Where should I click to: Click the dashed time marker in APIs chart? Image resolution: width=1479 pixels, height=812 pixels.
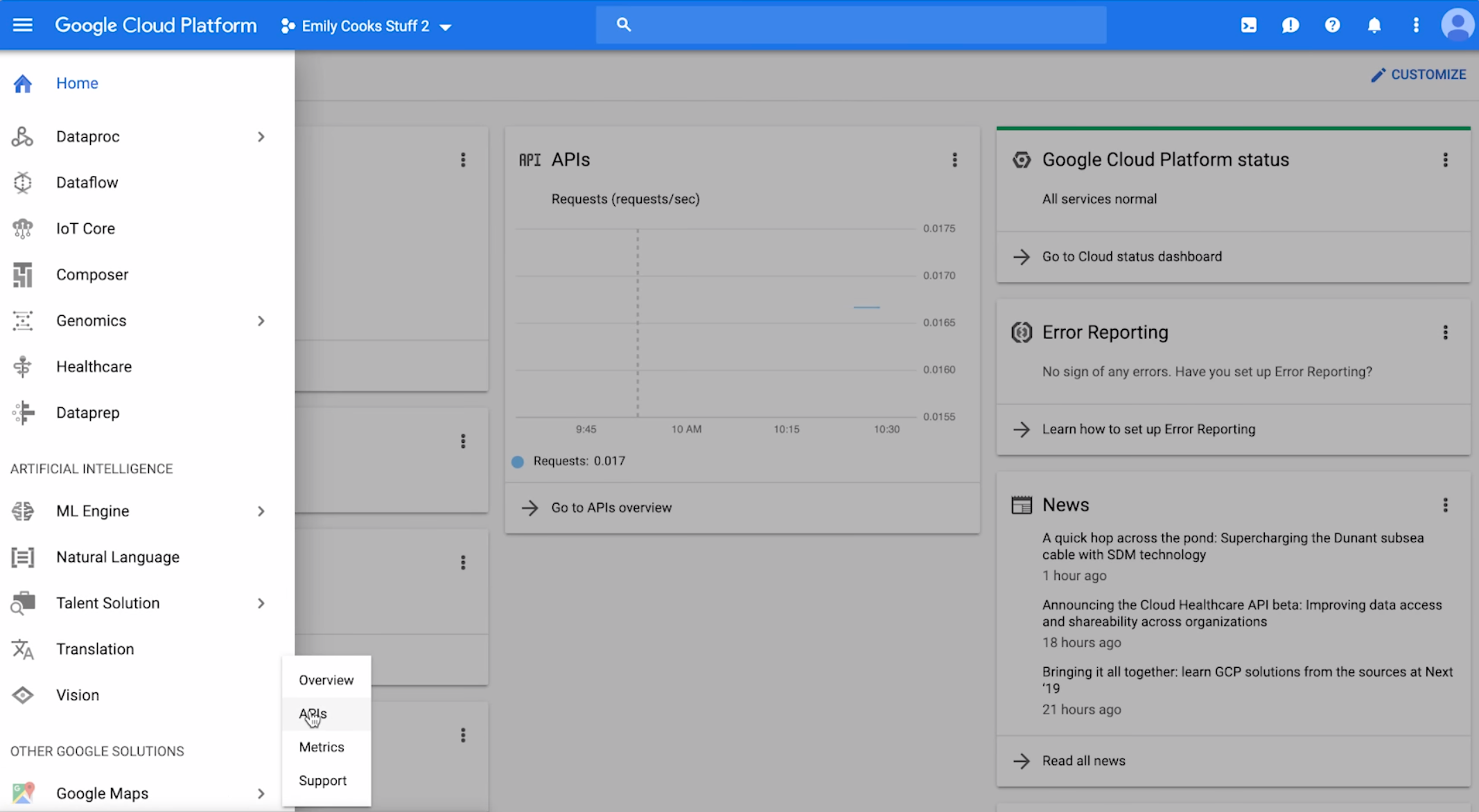(x=638, y=323)
